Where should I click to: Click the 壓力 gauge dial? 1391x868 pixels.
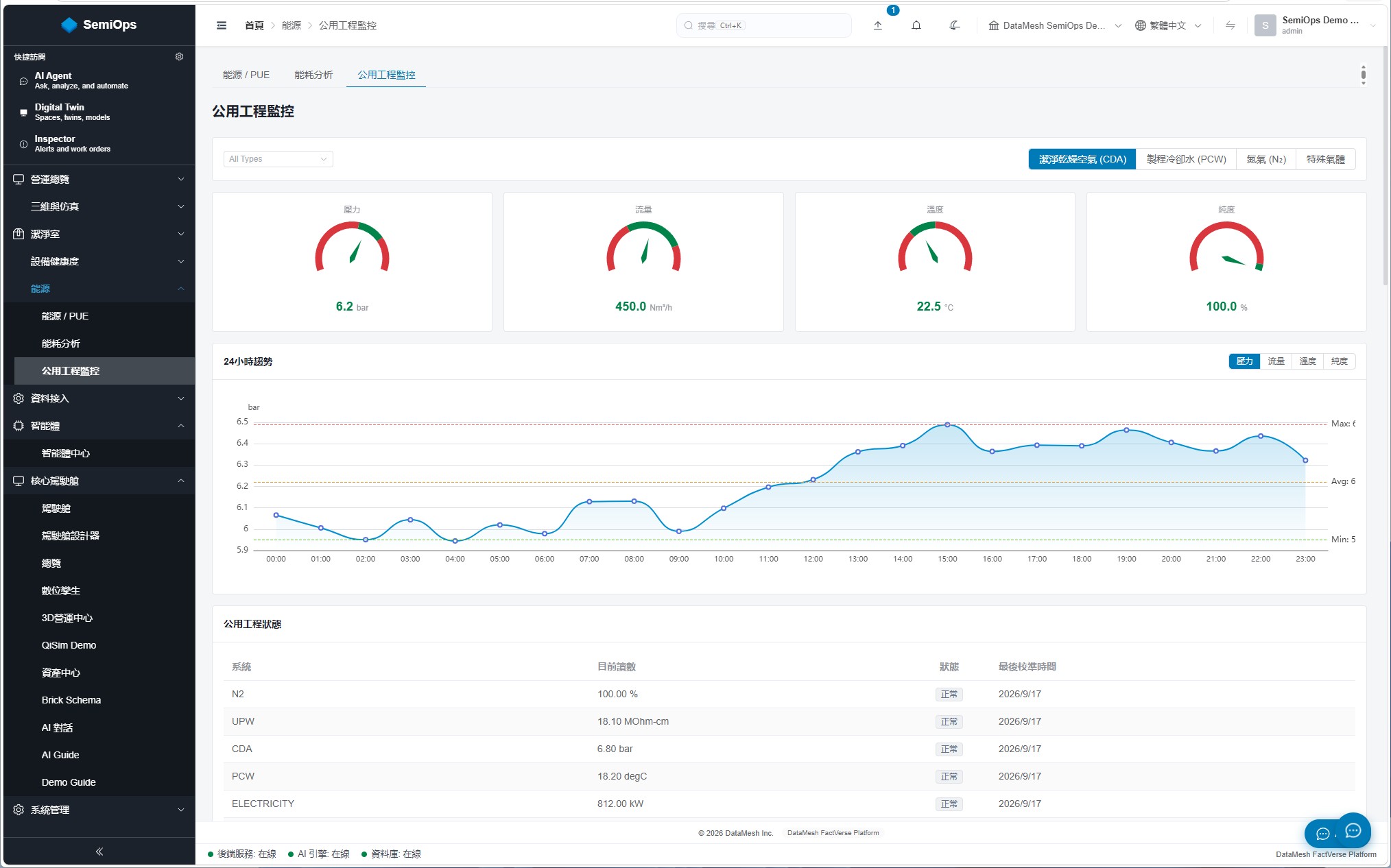pyautogui.click(x=352, y=248)
